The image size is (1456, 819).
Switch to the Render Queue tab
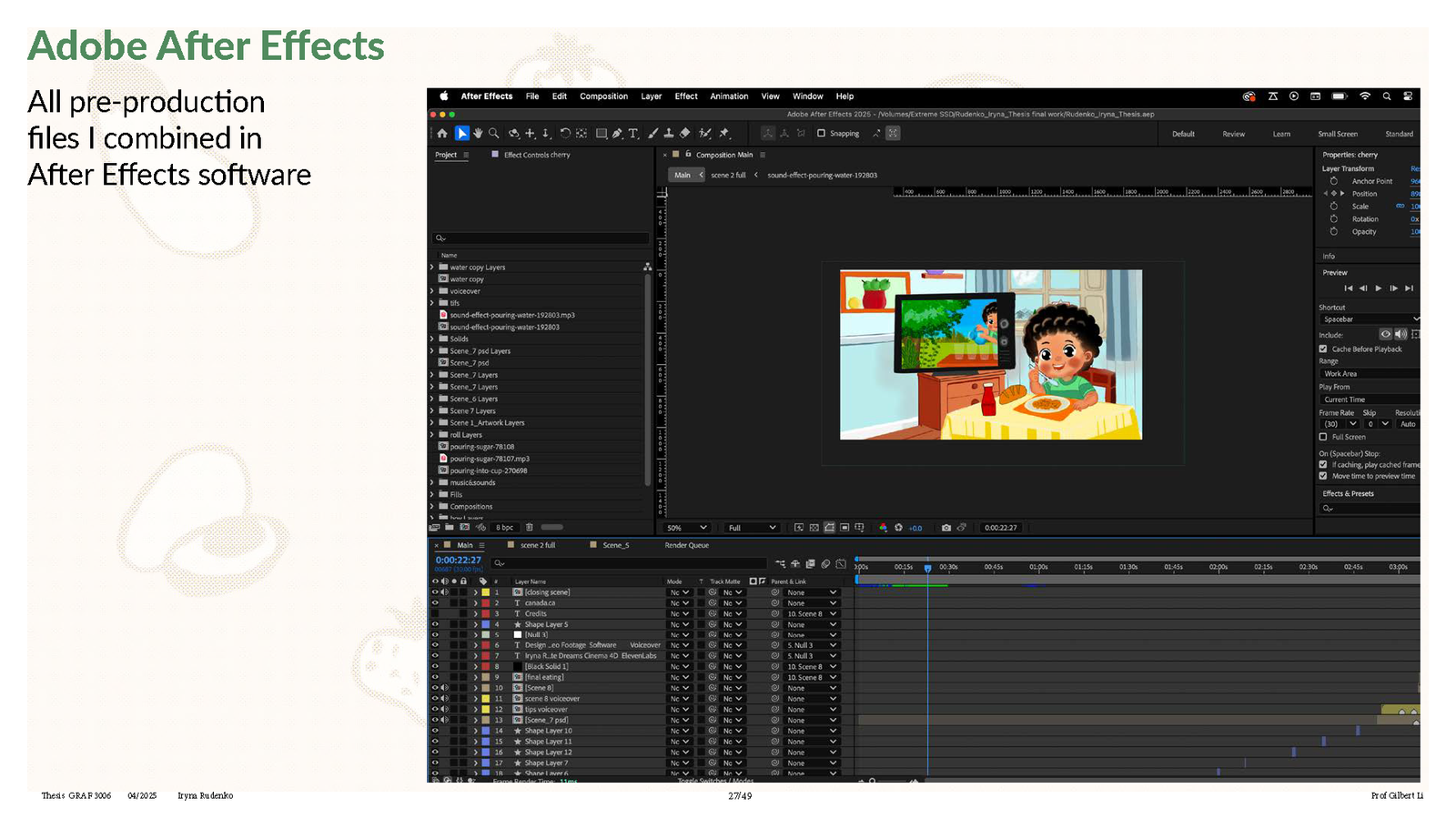click(686, 546)
